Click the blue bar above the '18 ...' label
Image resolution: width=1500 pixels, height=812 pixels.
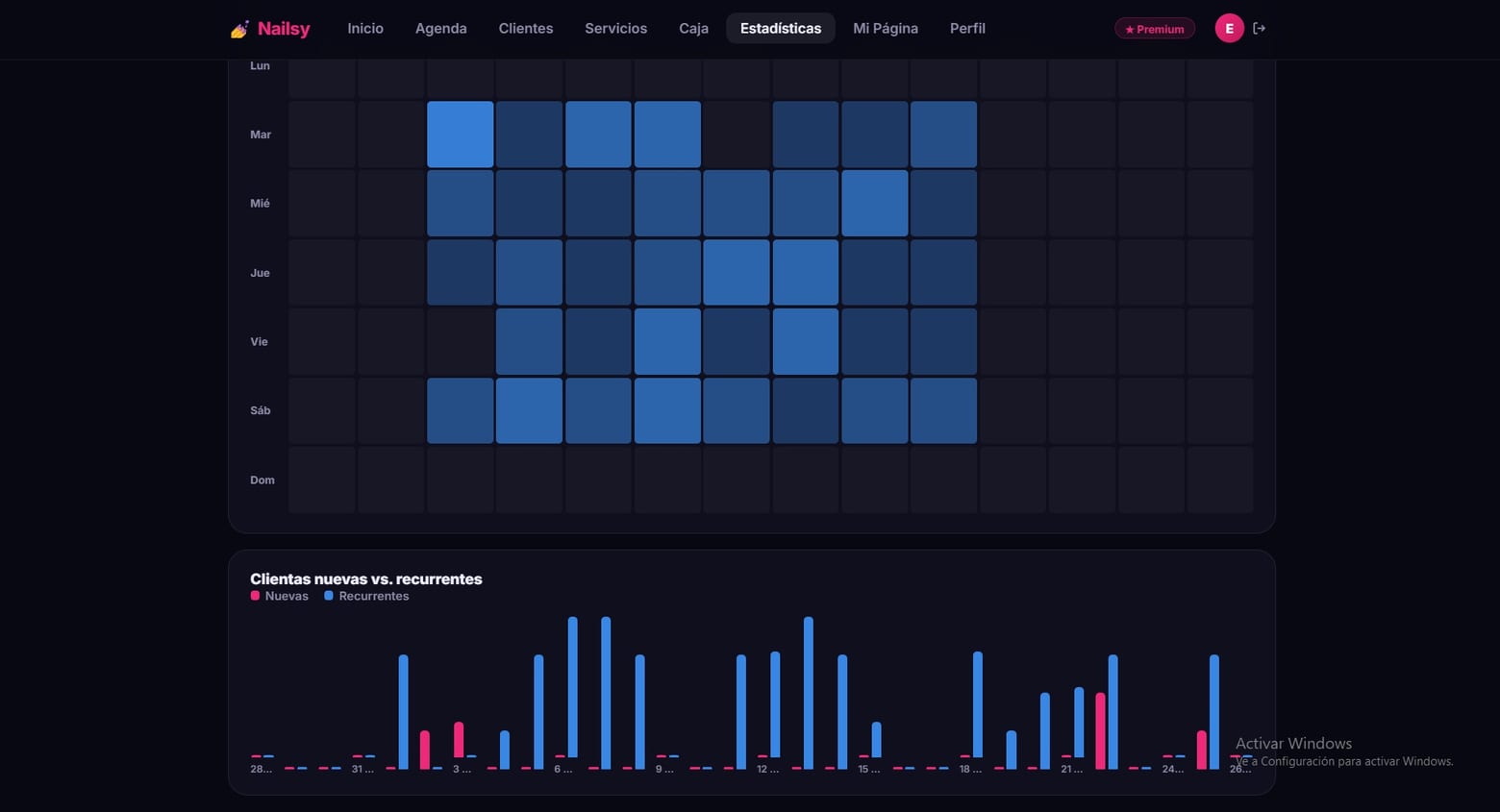[x=978, y=704]
